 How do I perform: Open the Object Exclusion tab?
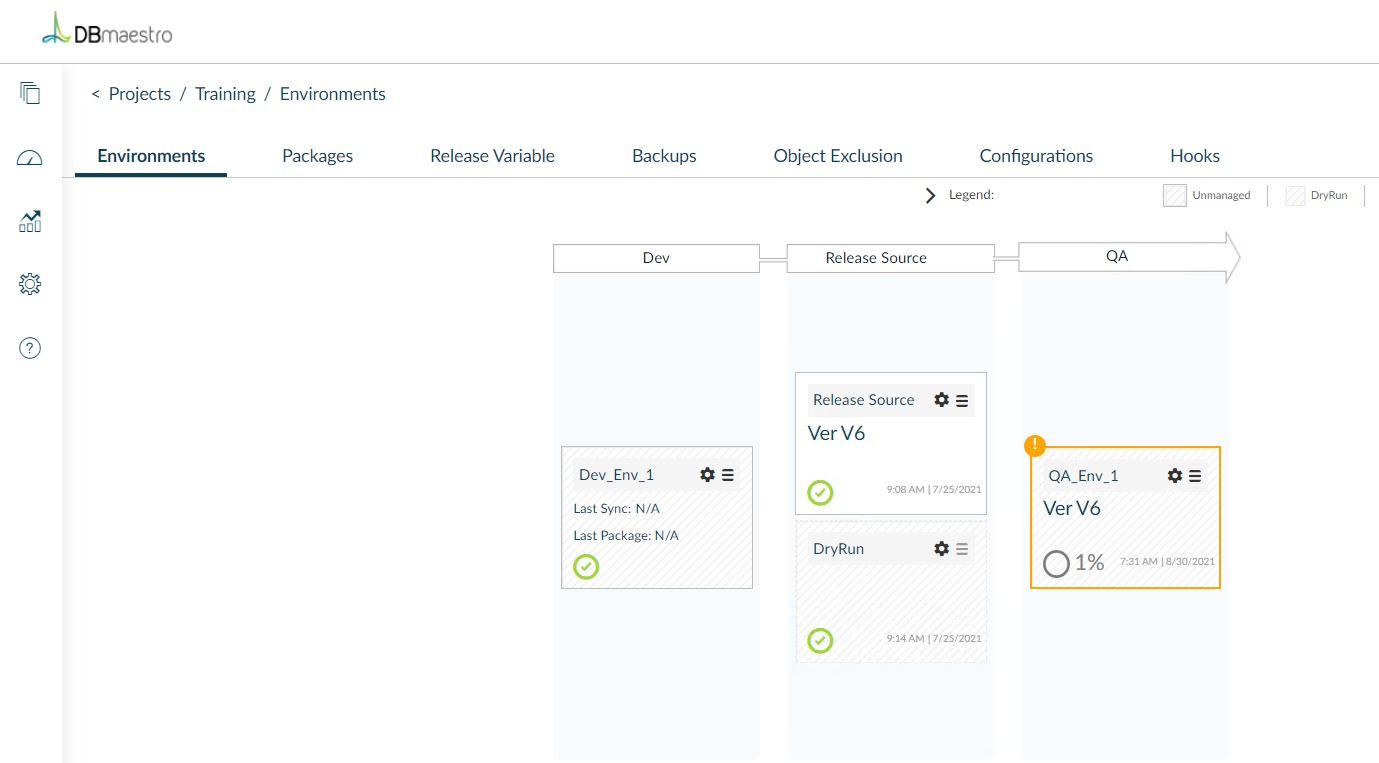pos(838,155)
